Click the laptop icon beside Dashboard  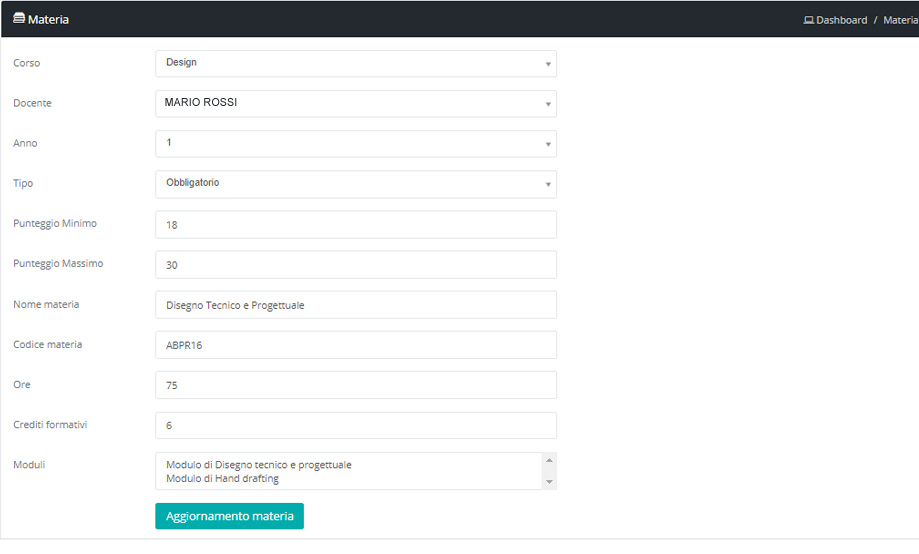pos(809,20)
